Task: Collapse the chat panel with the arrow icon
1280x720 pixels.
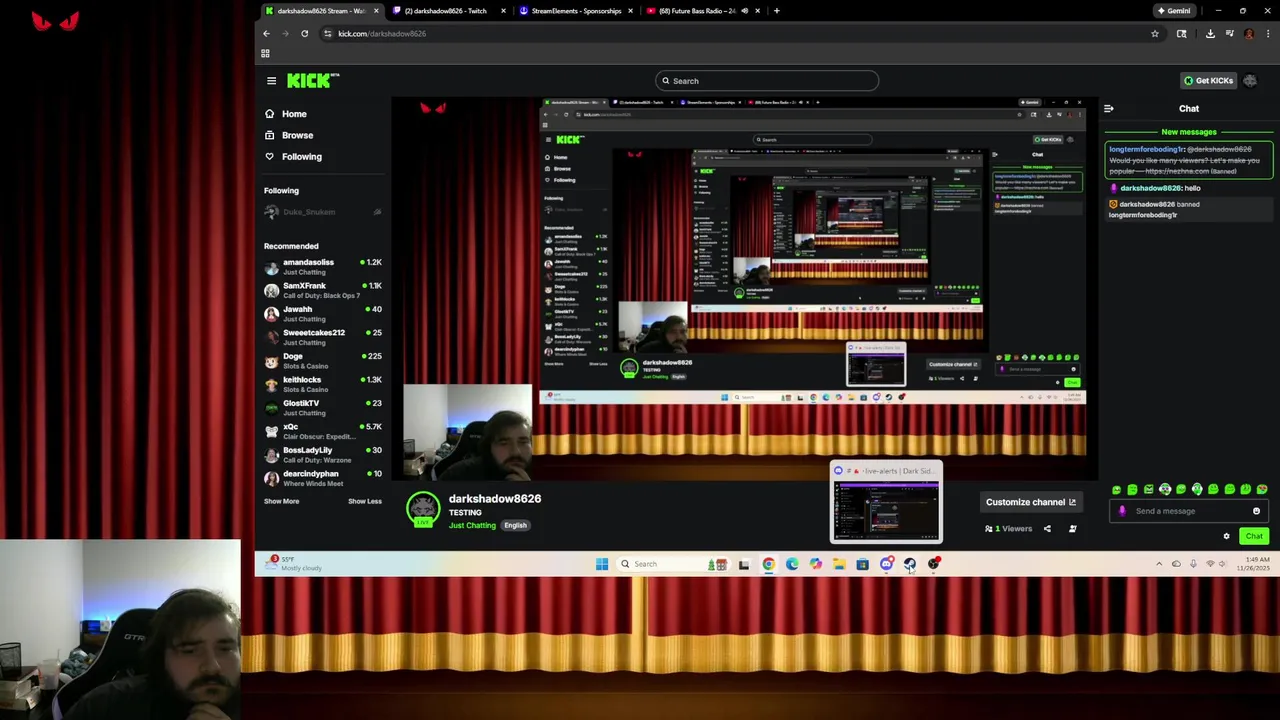Action: [1108, 108]
